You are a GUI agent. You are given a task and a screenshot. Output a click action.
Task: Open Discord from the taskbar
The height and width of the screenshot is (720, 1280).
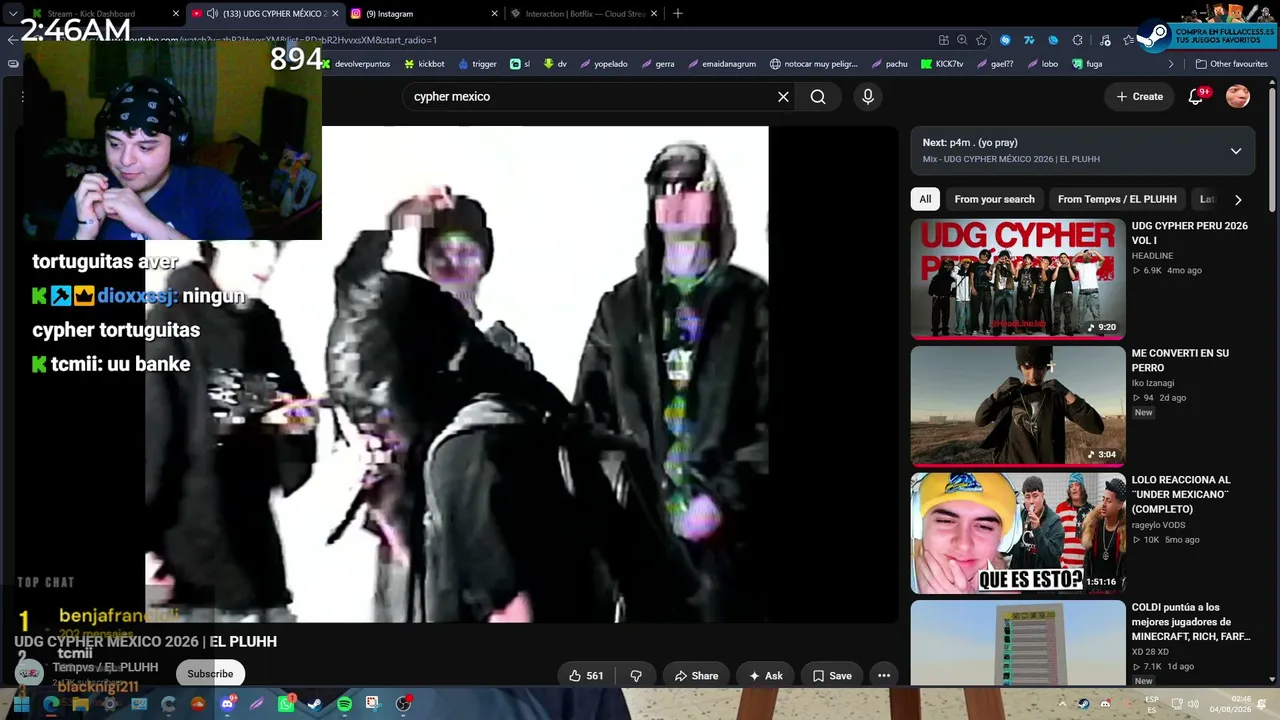[x=227, y=704]
